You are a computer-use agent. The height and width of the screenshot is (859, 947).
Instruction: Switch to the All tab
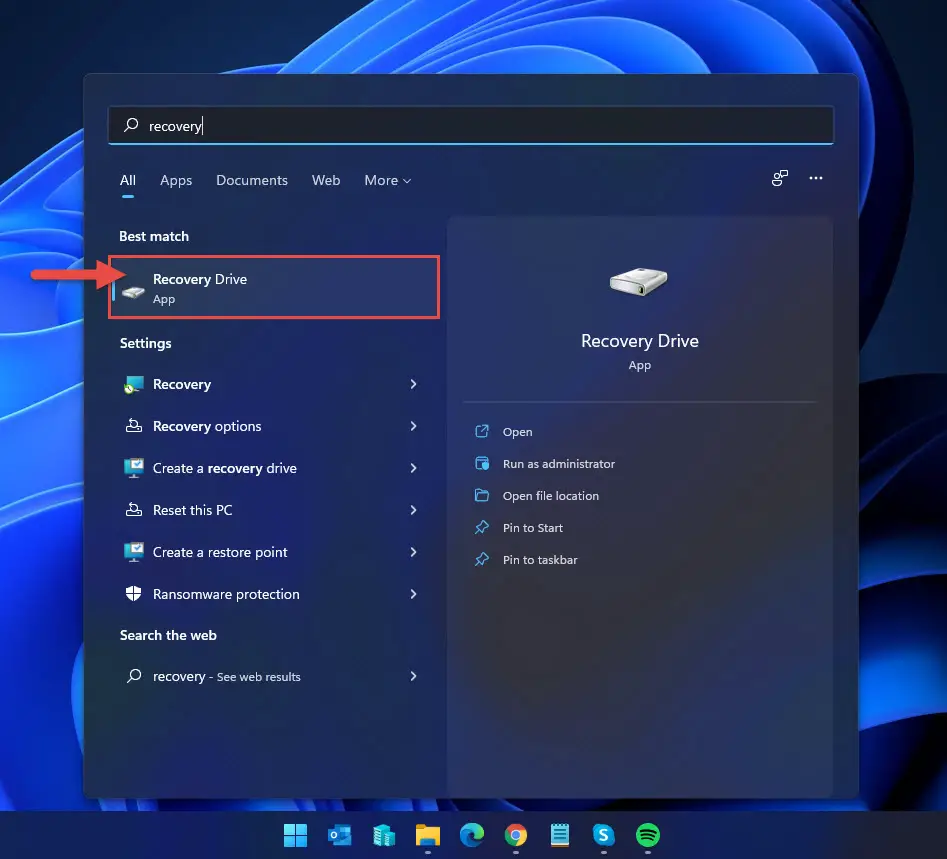click(x=127, y=180)
